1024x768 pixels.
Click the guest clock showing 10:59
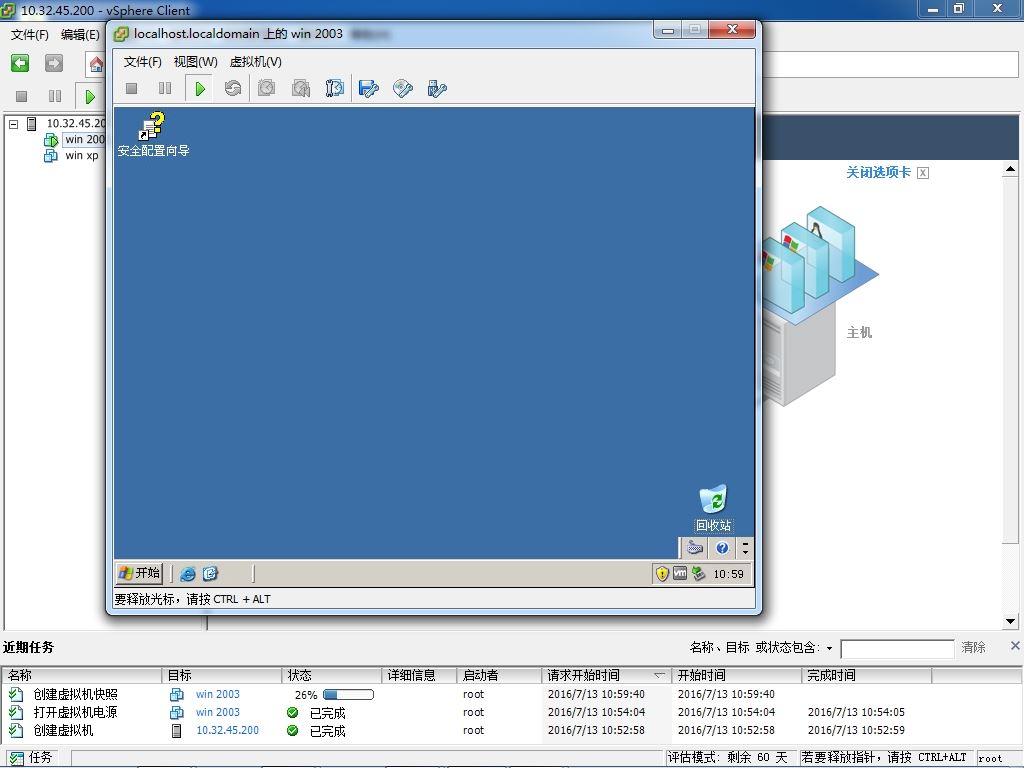[x=728, y=574]
